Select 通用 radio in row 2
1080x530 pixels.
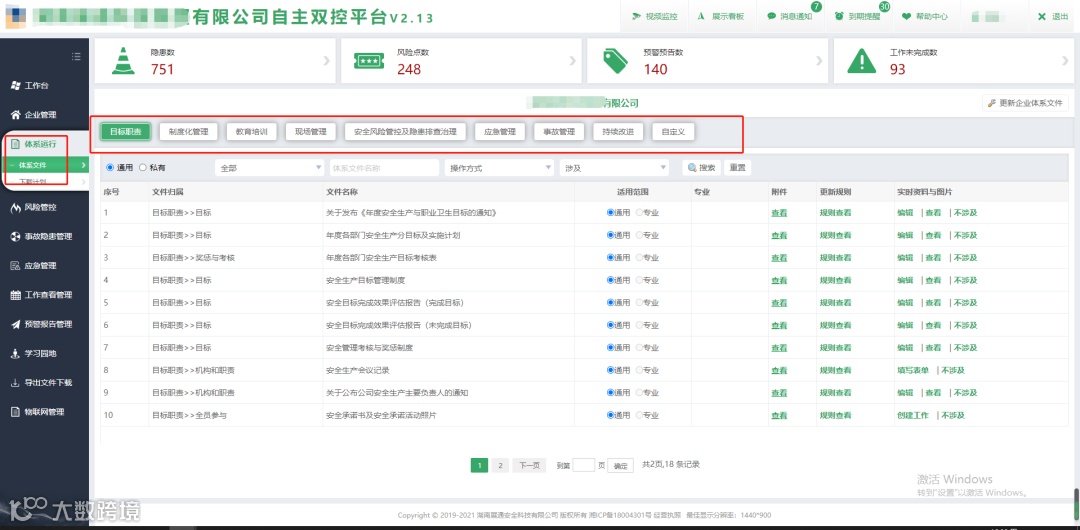(x=610, y=235)
